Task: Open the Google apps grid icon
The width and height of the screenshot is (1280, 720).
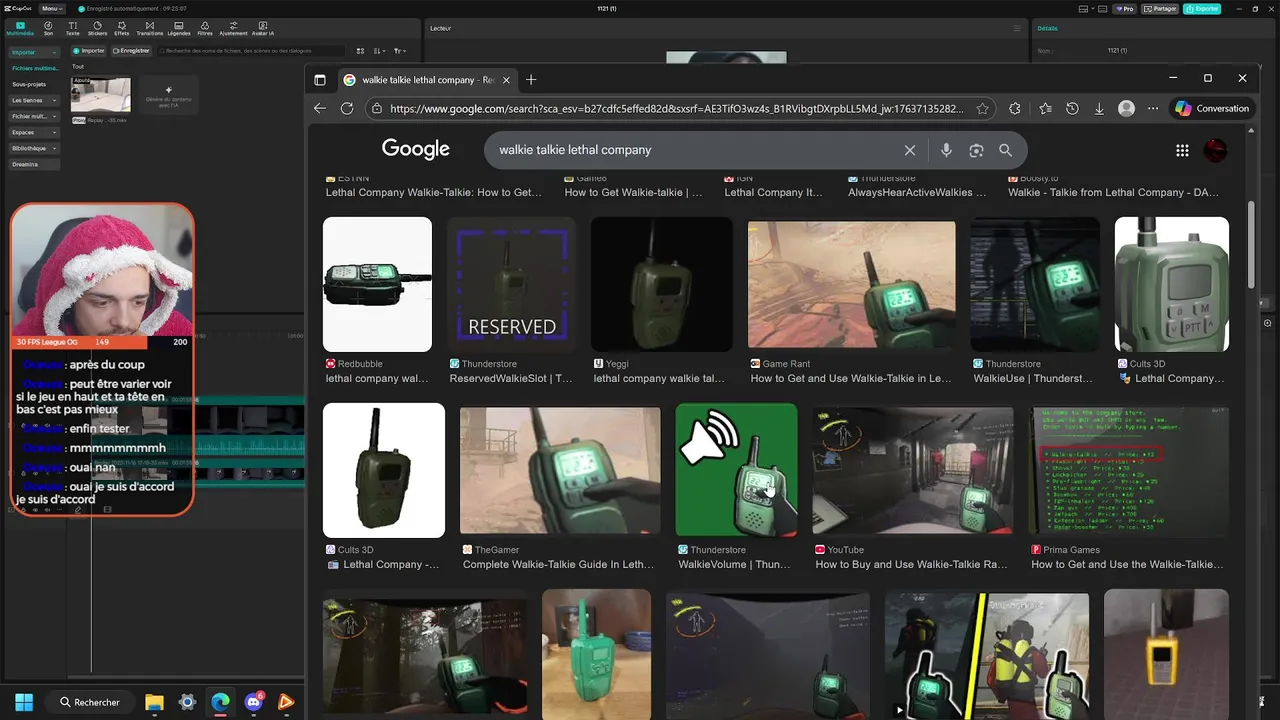Action: pyautogui.click(x=1182, y=150)
